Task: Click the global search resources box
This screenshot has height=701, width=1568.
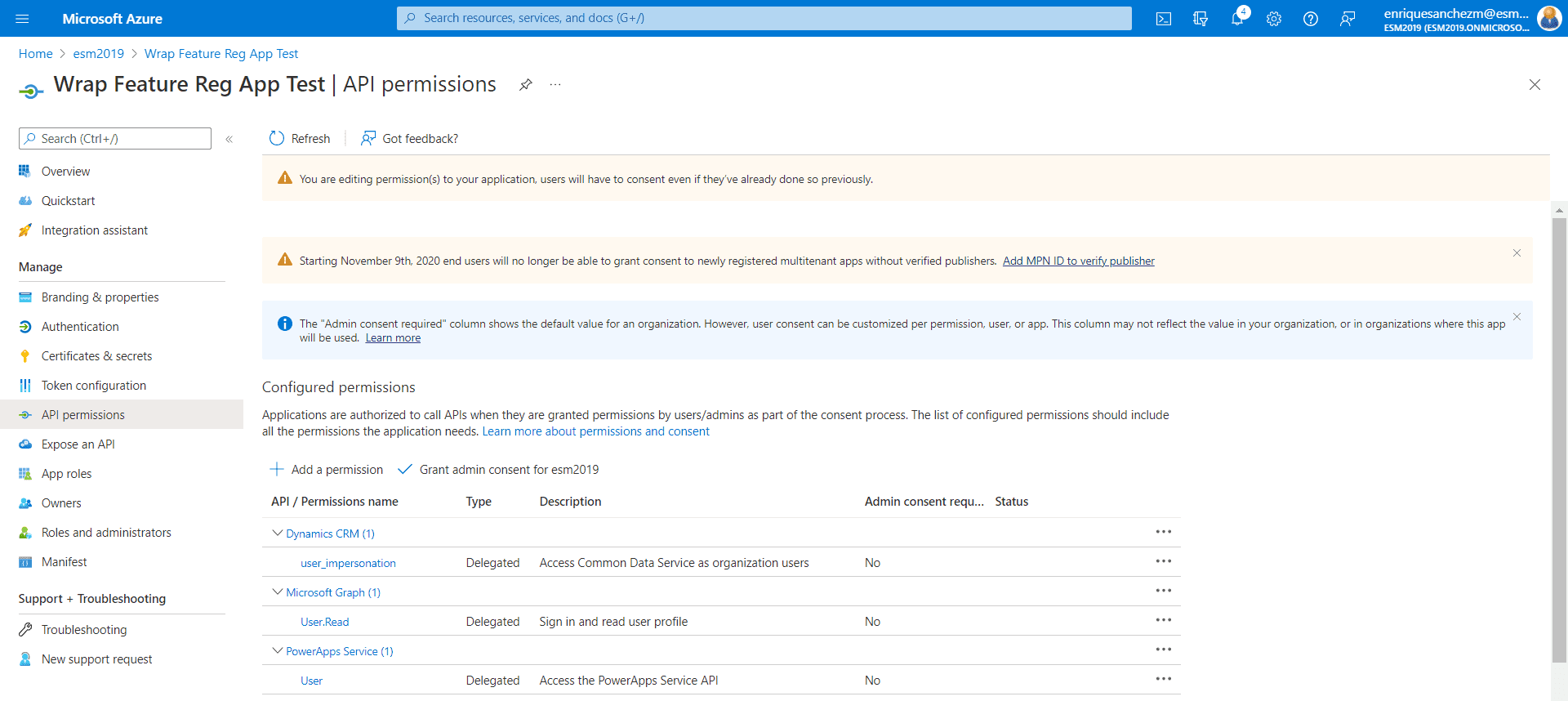Action: pyautogui.click(x=764, y=18)
